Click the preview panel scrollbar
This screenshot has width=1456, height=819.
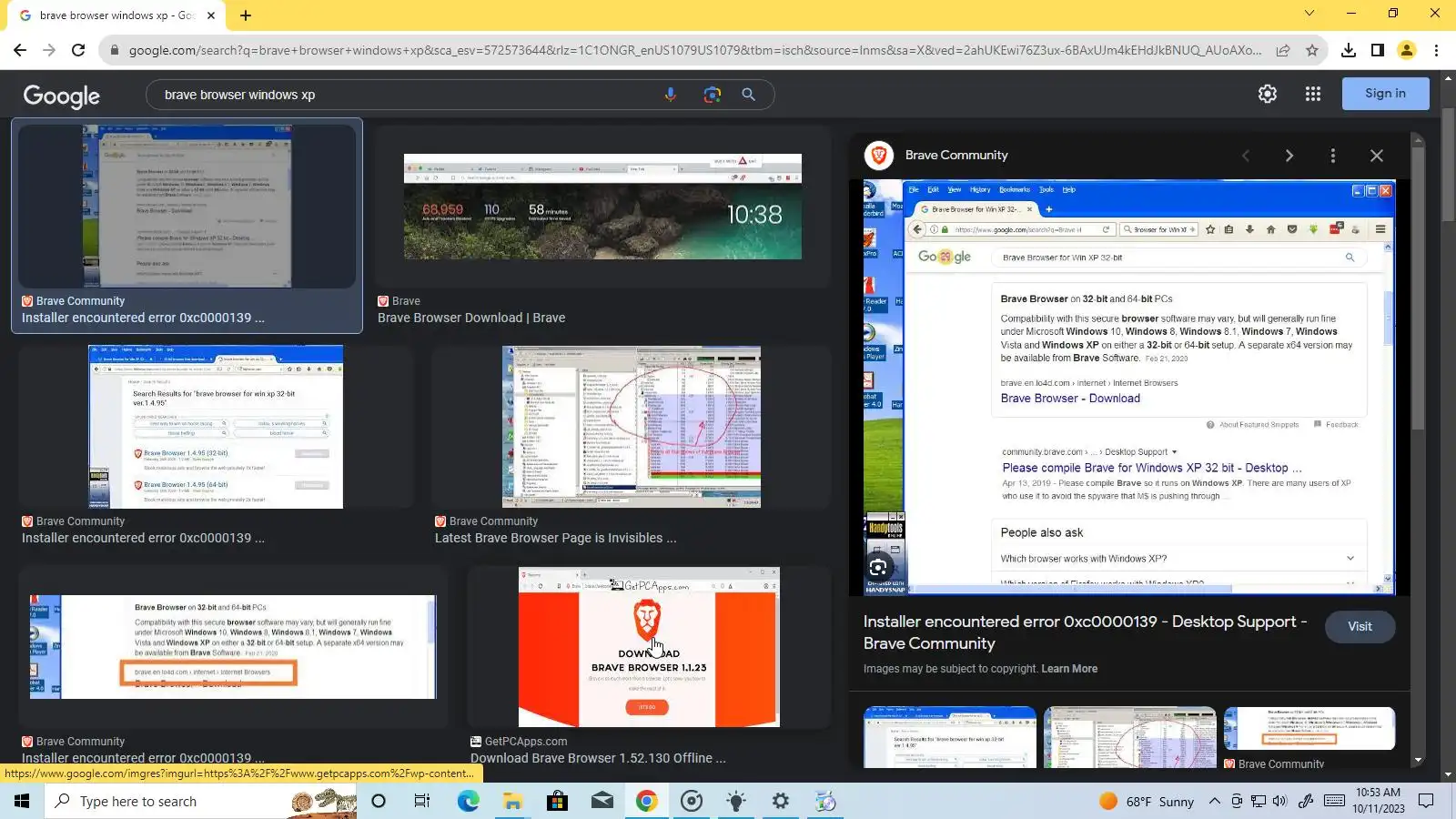[1418, 287]
